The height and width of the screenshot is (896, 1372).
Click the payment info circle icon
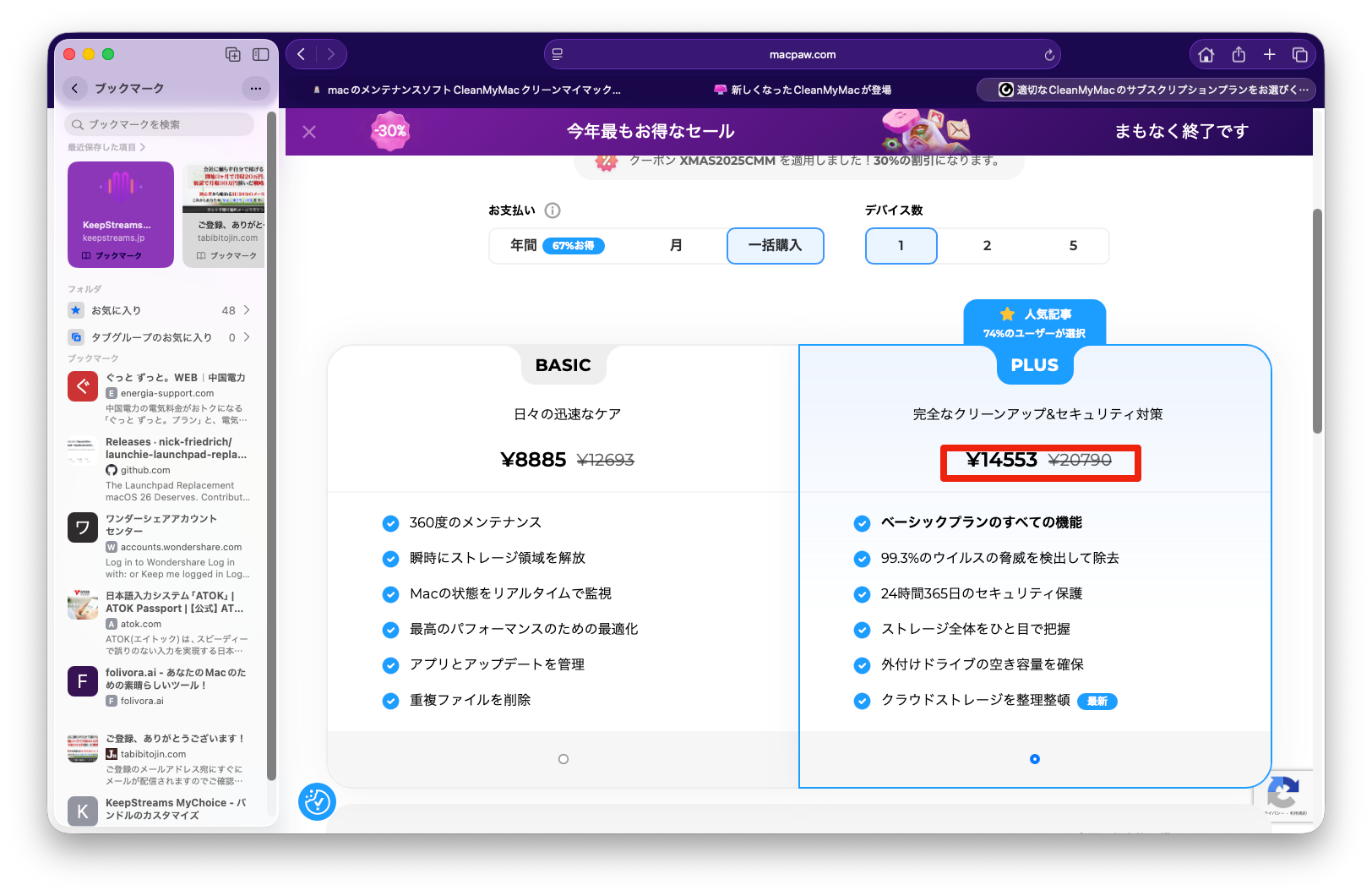point(553,210)
